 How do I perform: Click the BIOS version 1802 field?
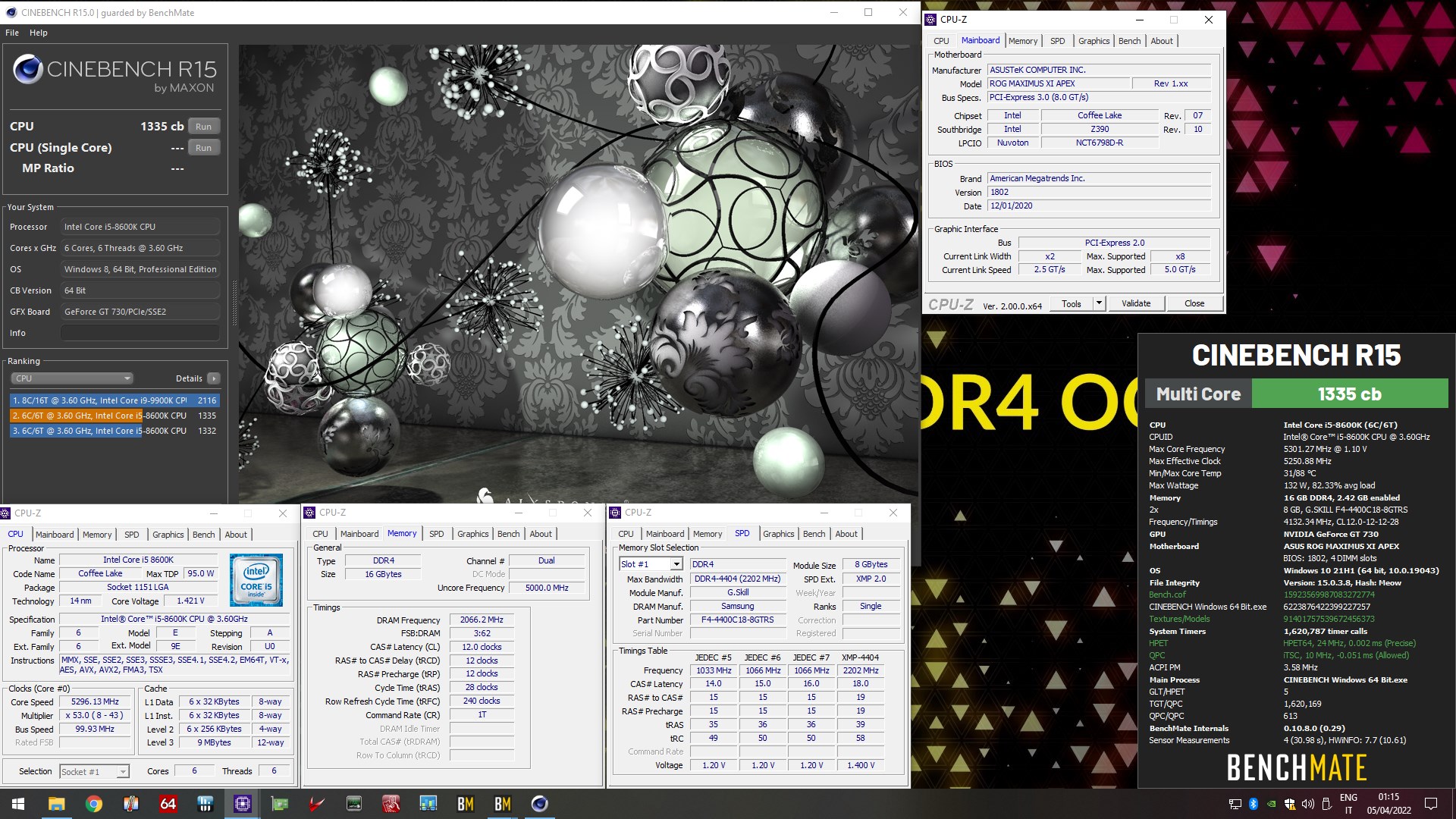pos(1100,192)
